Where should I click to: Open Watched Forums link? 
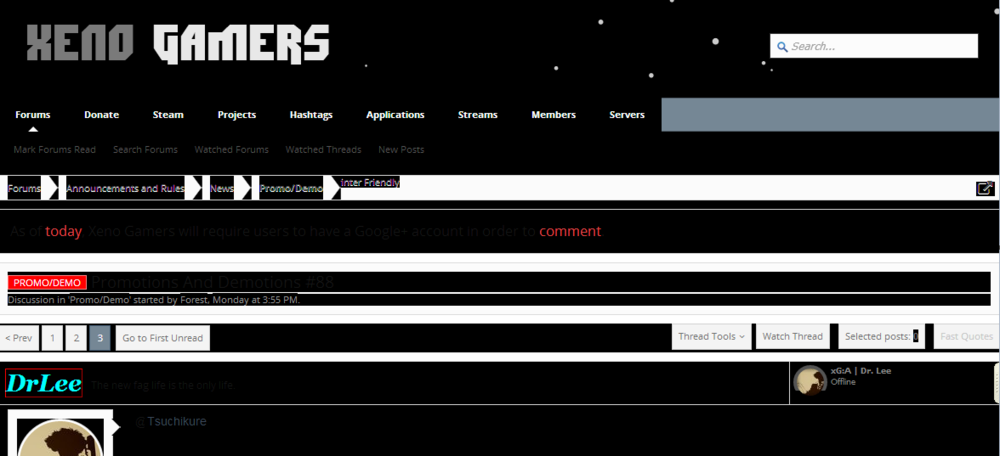point(232,149)
